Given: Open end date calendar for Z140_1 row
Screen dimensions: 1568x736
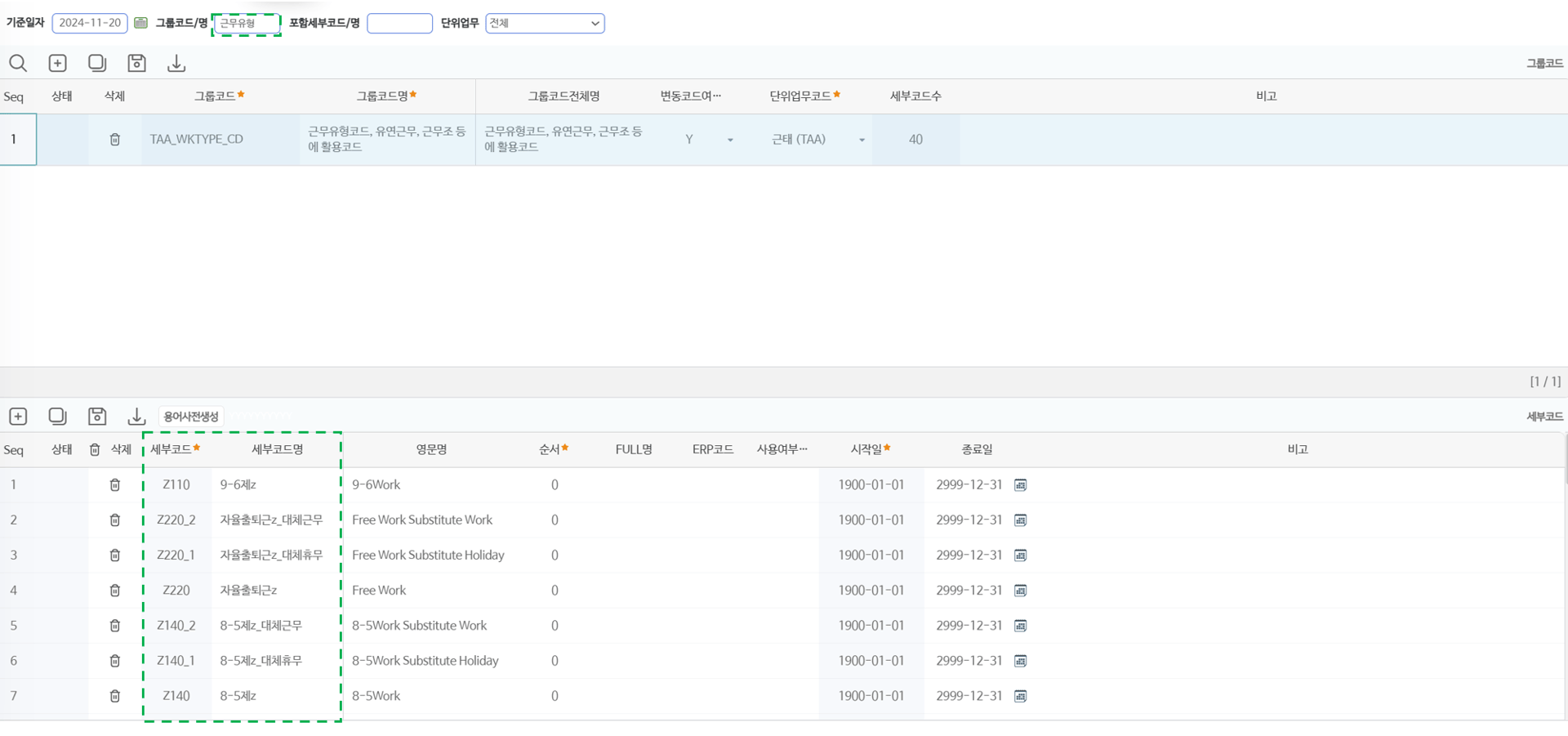Looking at the screenshot, I should tap(1020, 661).
